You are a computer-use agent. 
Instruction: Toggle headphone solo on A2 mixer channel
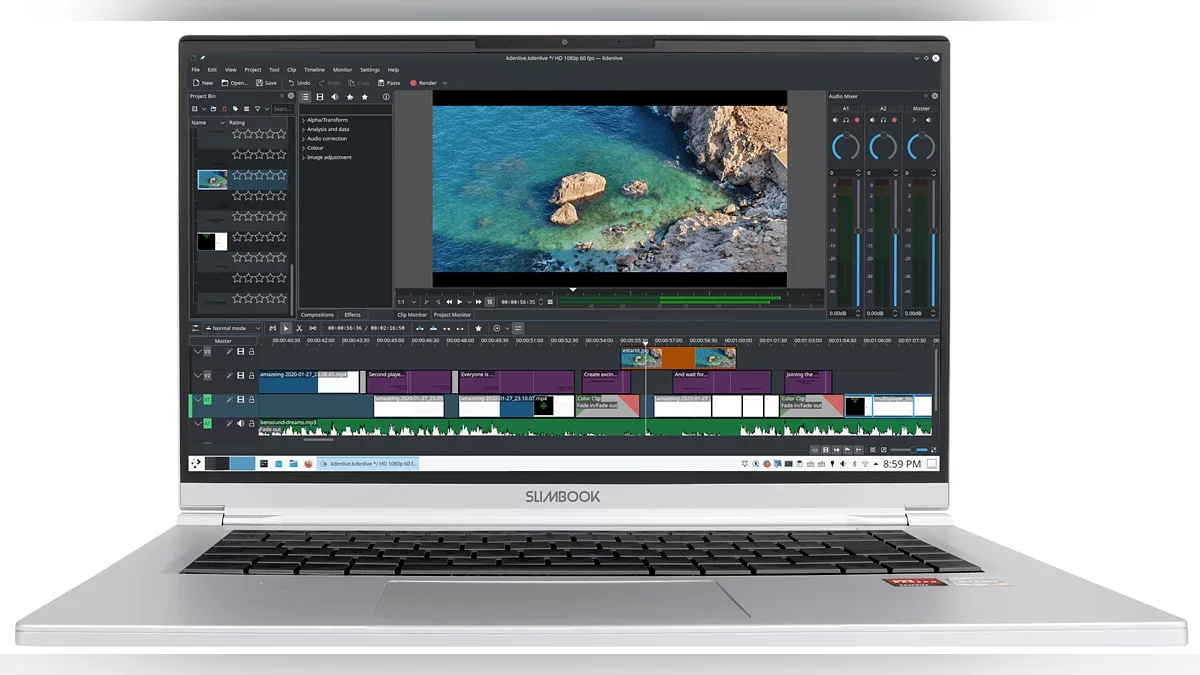[x=883, y=120]
